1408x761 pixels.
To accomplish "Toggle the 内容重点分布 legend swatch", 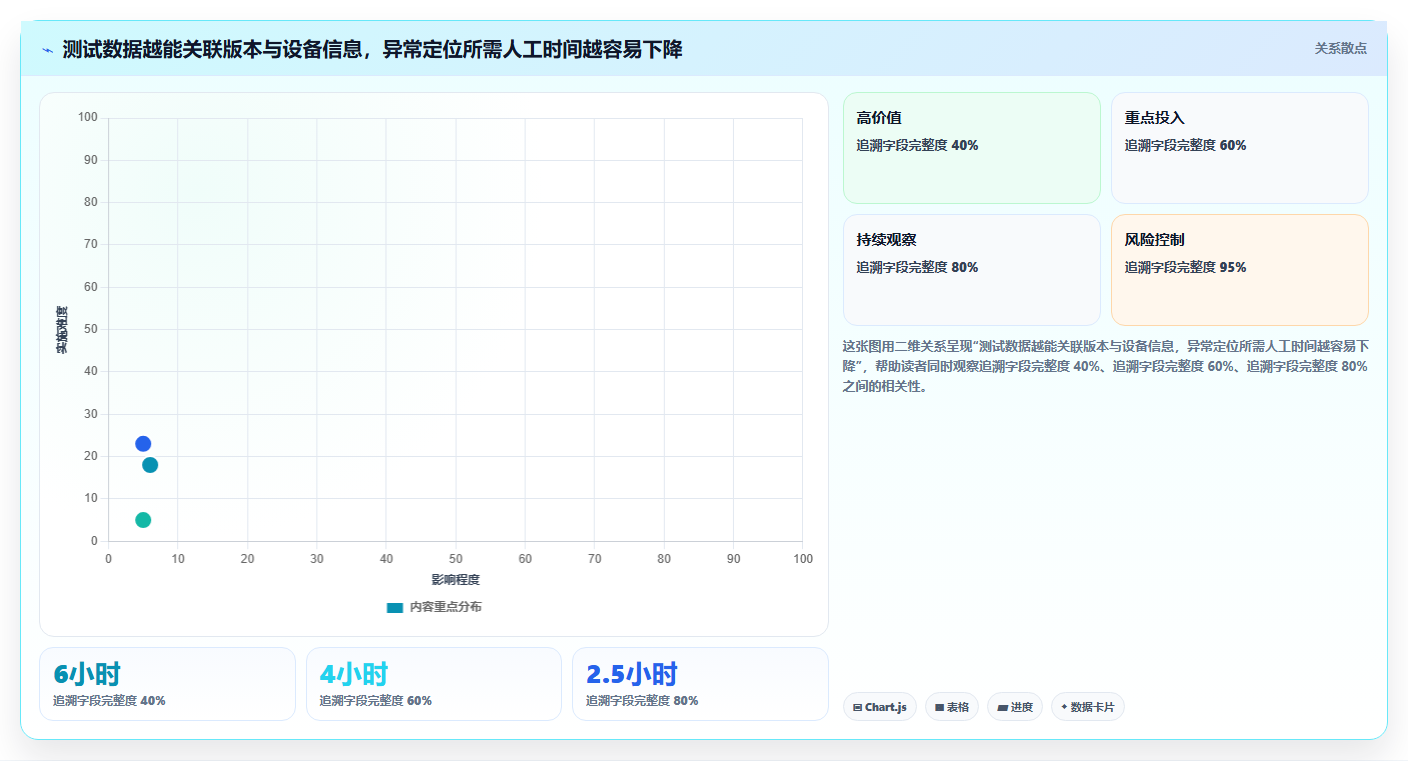I will (x=395, y=607).
